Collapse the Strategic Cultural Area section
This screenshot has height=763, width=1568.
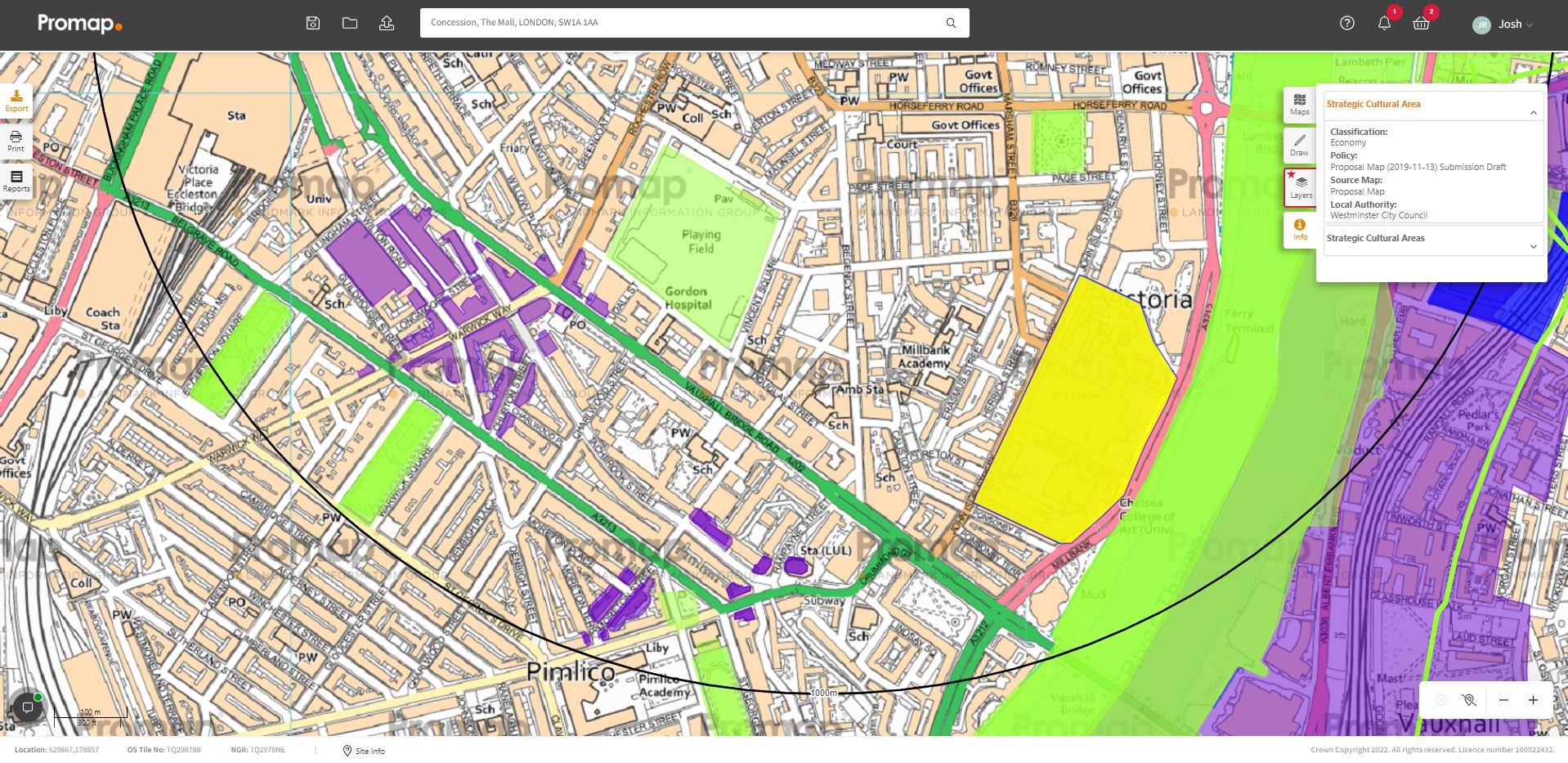tap(1534, 113)
